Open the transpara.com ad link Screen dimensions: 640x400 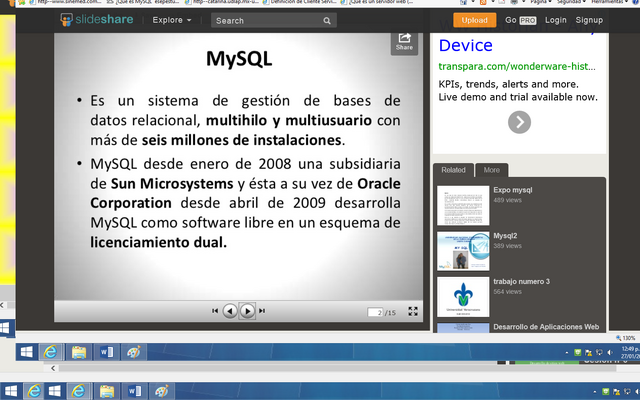pyautogui.click(x=517, y=66)
